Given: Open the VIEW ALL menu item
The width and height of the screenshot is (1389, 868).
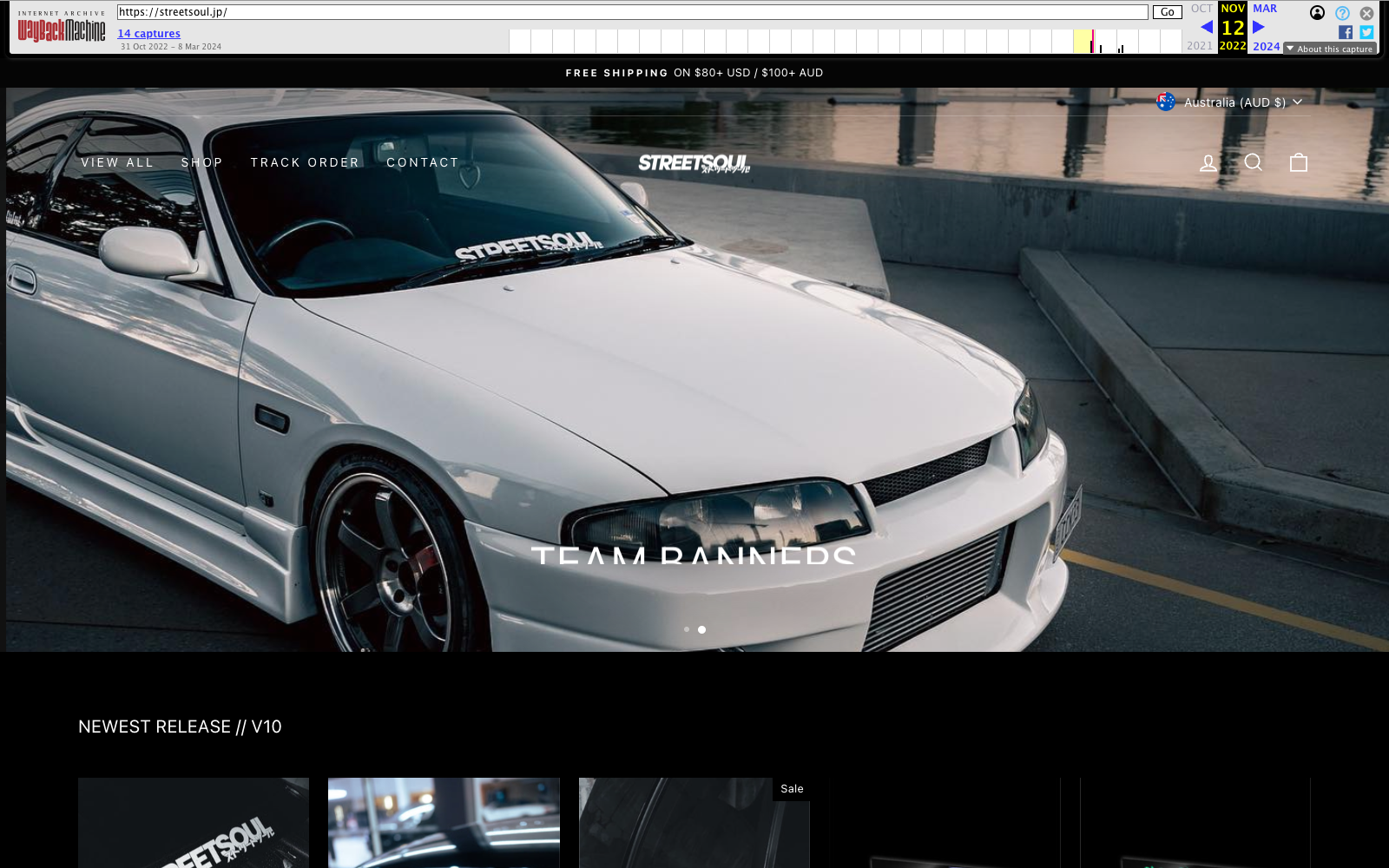Looking at the screenshot, I should [117, 162].
